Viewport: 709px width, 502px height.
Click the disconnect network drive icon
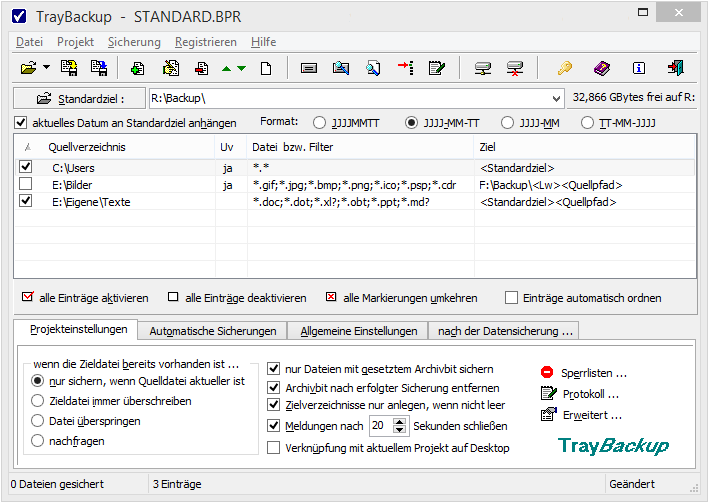coord(515,68)
